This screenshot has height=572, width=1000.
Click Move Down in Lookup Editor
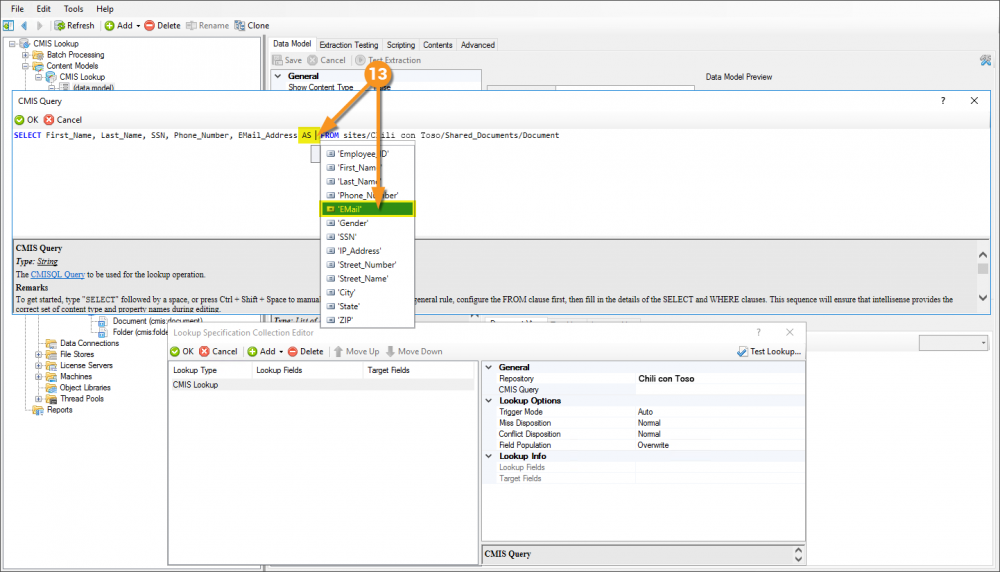414,351
